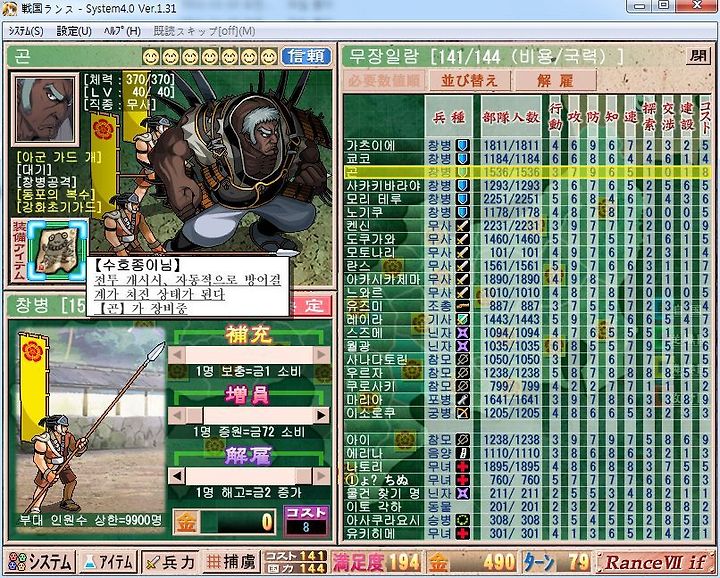Viewport: 720px width, 578px height.
Task: Click the Rance VII if logo
Action: click(x=656, y=562)
